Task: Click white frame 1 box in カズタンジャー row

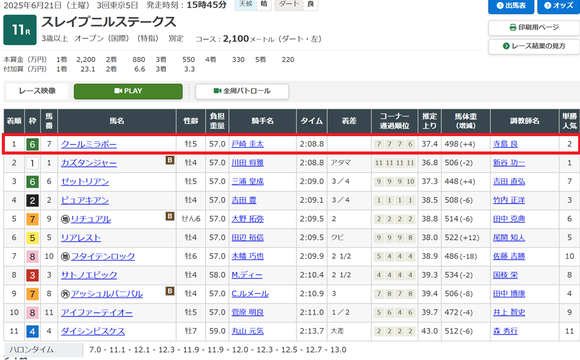Action: point(32,163)
